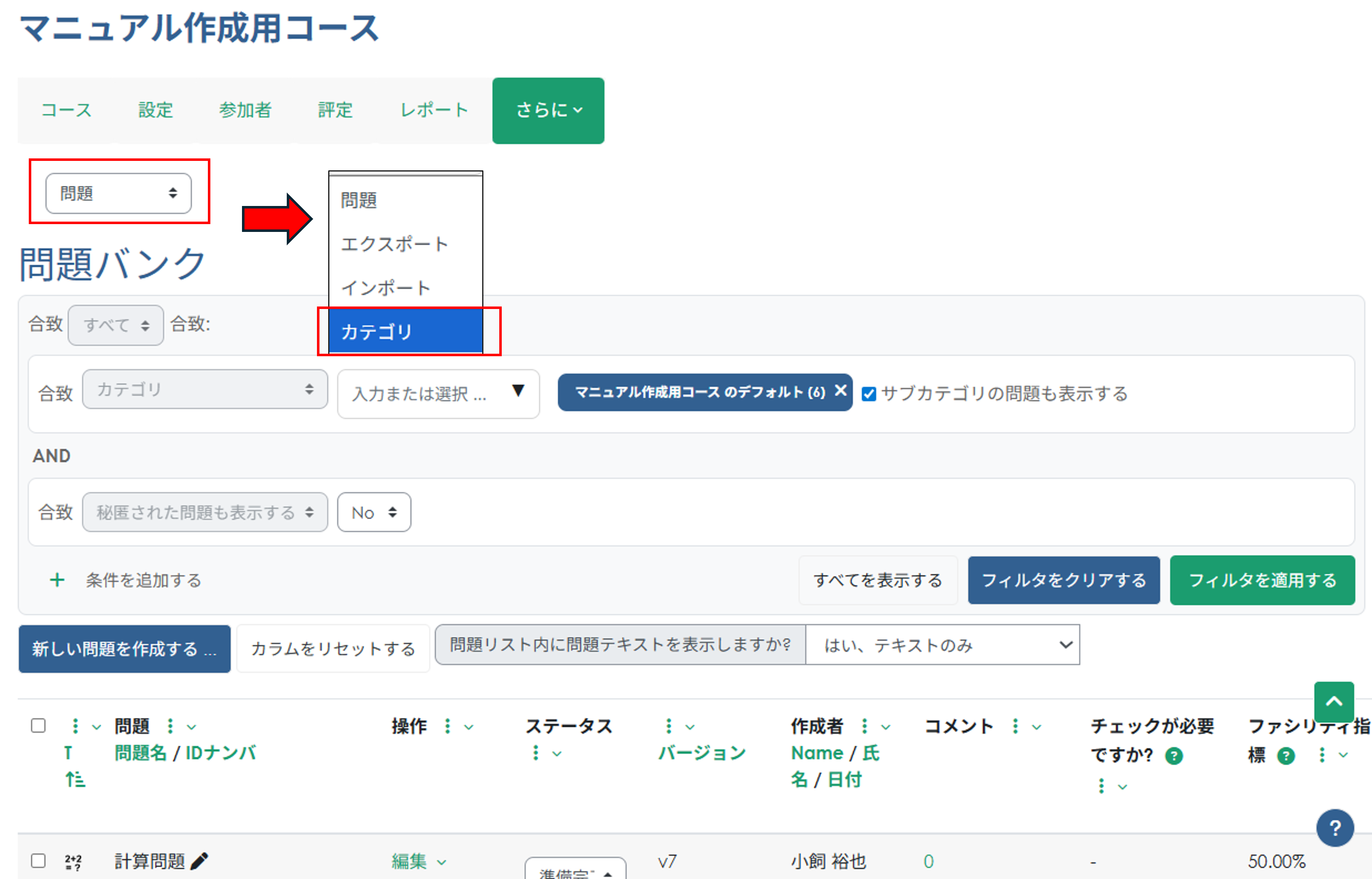
Task: Open the help icon next to チェックが必要ですか?
Action: 1174,755
